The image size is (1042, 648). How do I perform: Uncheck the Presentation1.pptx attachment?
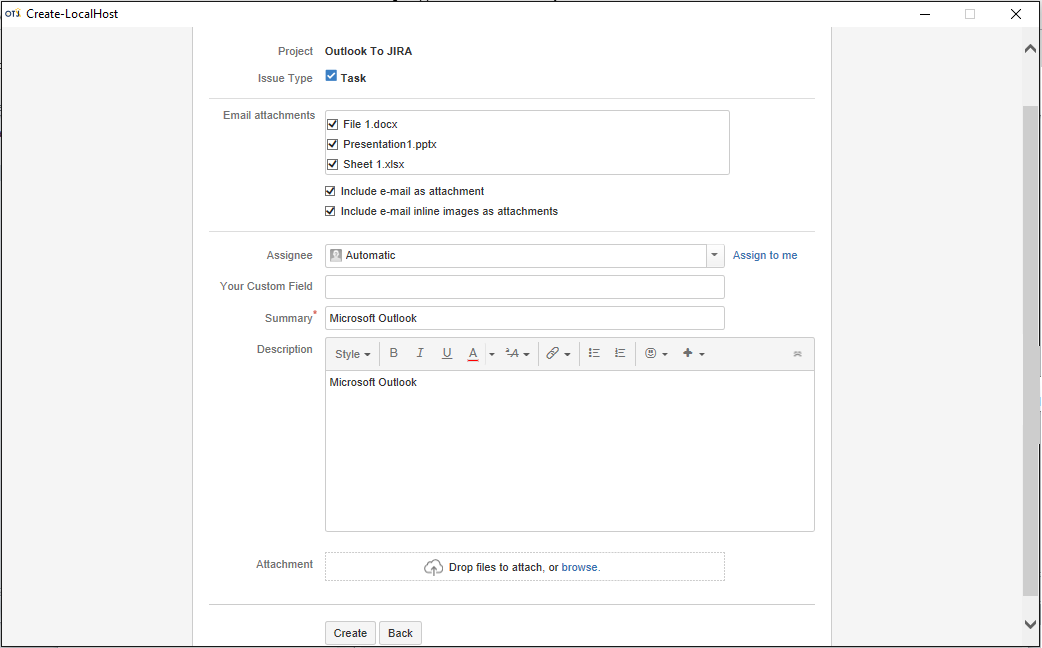333,145
